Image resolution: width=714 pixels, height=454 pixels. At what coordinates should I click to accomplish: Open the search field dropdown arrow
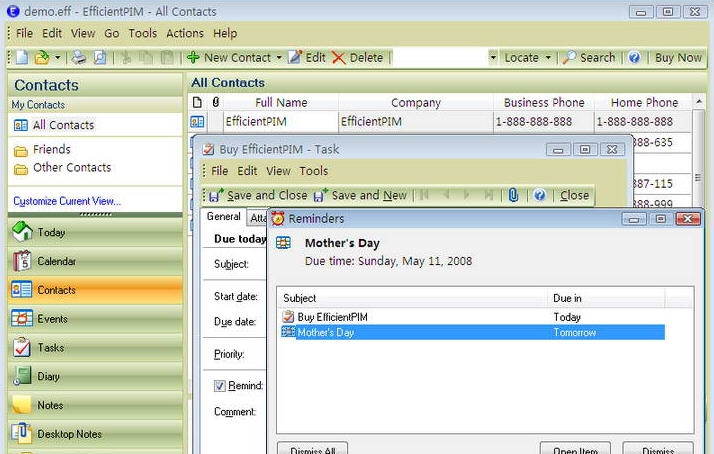[493, 58]
